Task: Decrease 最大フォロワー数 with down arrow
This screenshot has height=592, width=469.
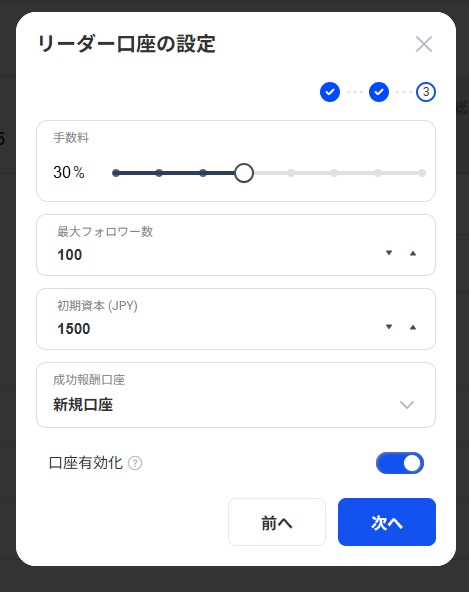Action: 389,253
